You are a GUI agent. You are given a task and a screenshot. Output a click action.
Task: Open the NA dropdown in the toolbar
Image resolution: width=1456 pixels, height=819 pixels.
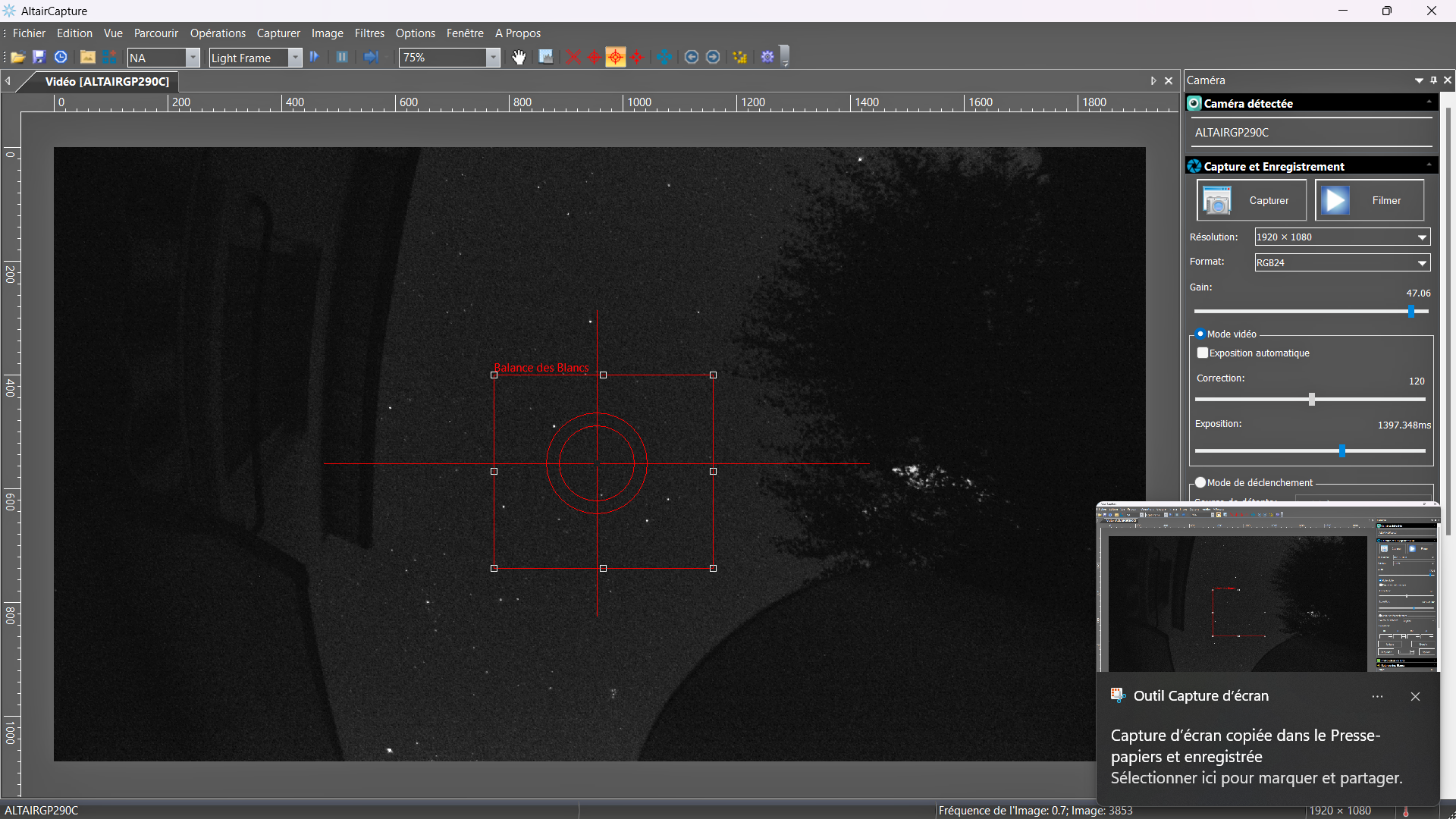tap(193, 58)
